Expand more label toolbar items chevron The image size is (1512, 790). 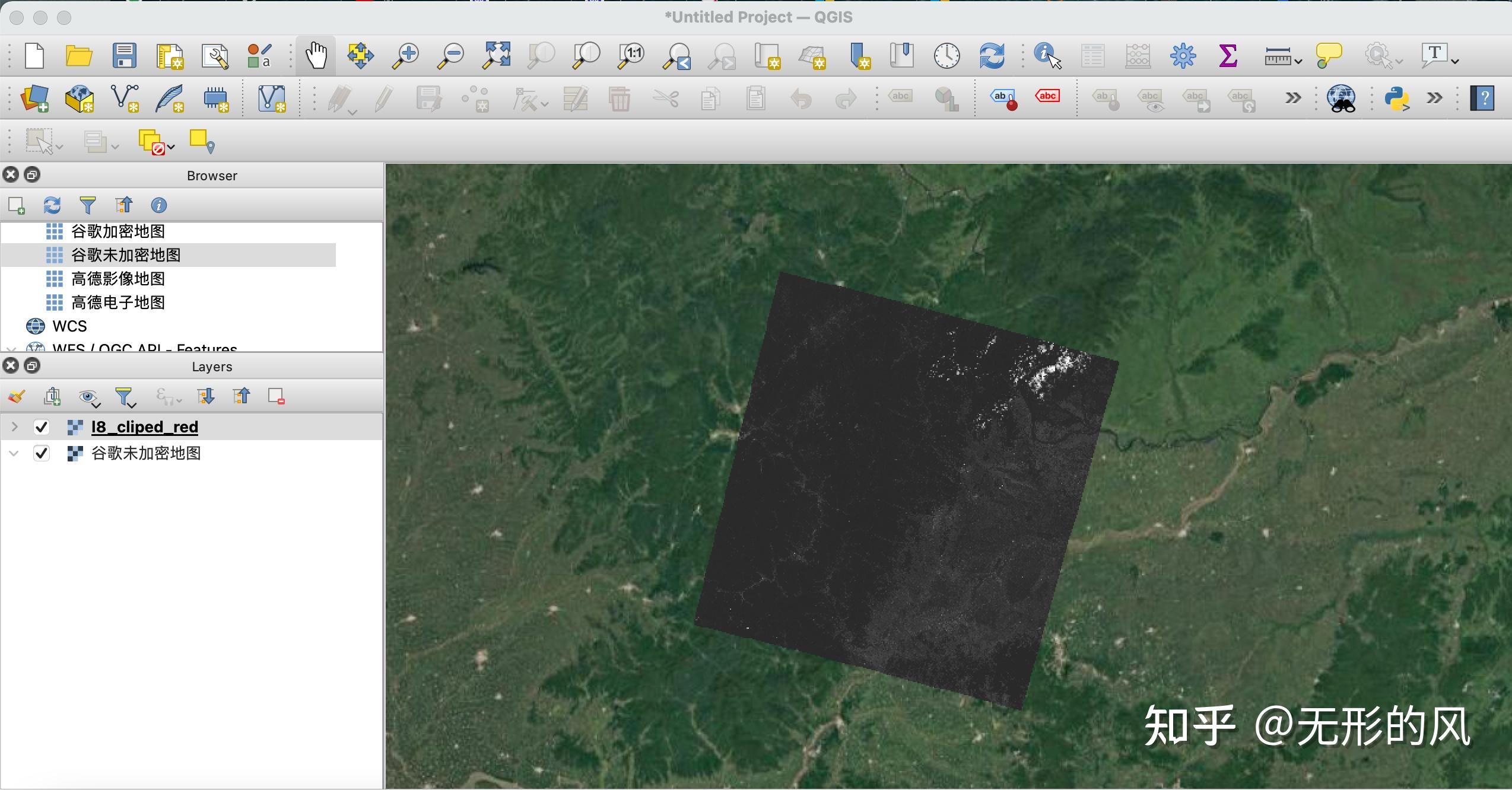pos(1292,98)
